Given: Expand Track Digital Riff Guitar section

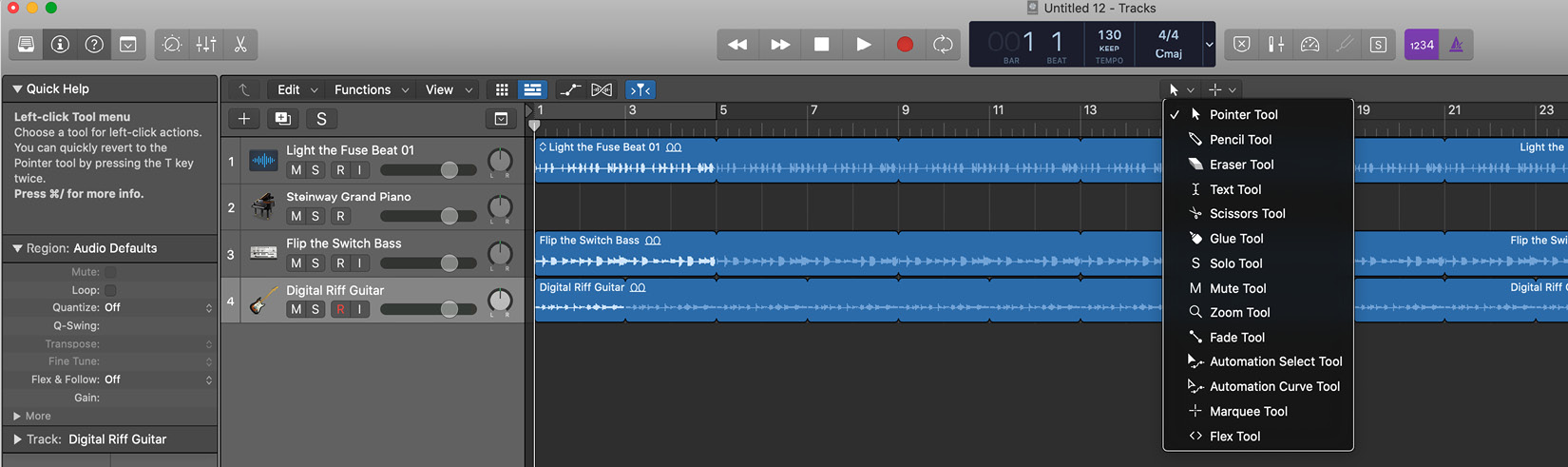Looking at the screenshot, I should point(17,439).
